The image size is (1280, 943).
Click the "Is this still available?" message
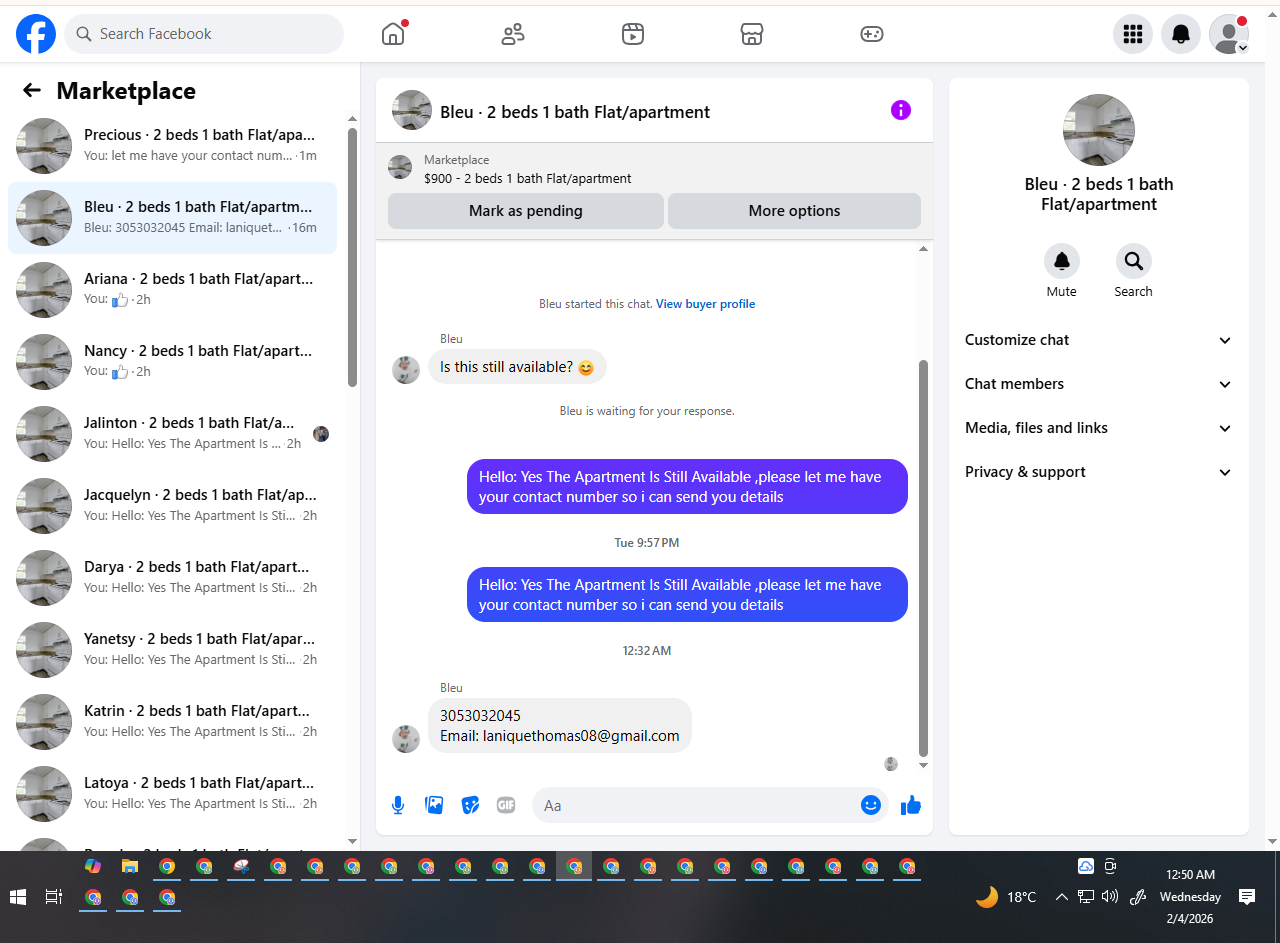[517, 367]
